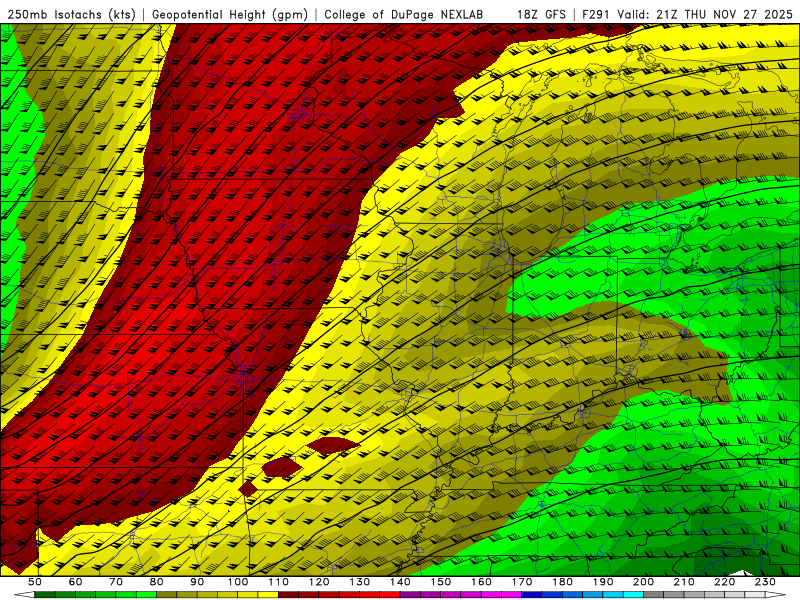Click the 50 label on the color scale
800x600 pixels.
pos(35,582)
